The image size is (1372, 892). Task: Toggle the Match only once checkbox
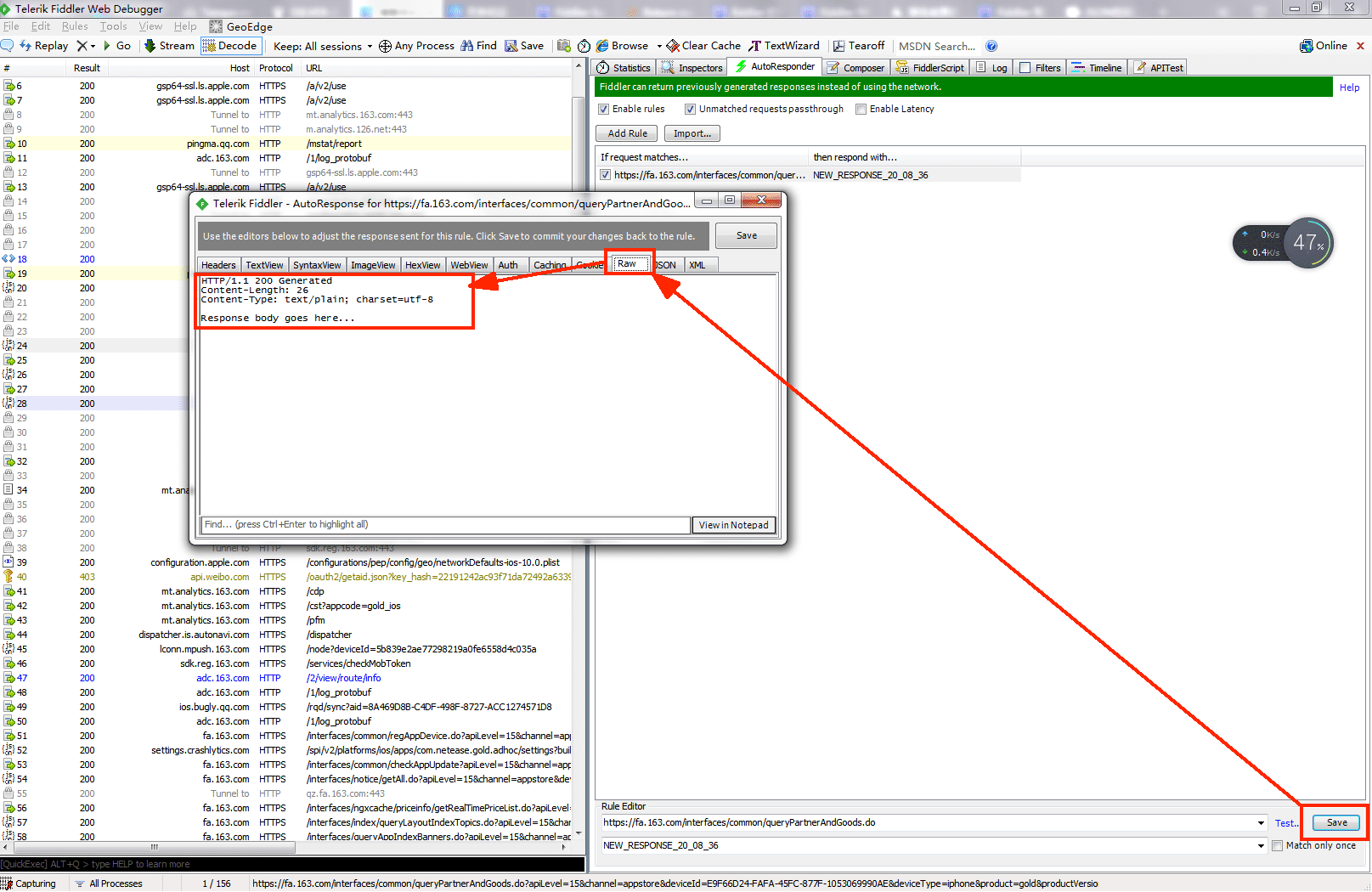click(x=1277, y=845)
